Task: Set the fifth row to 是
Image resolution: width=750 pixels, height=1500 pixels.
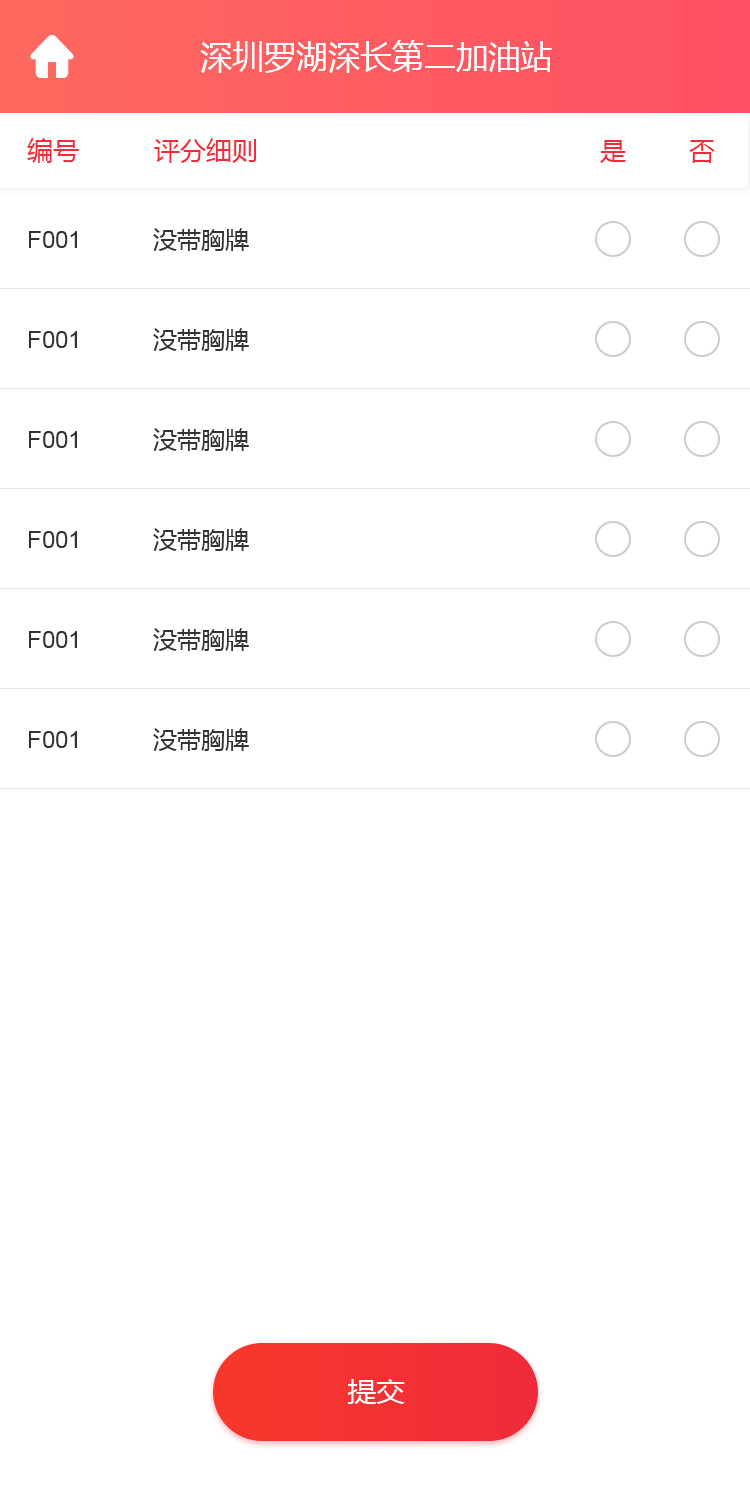Action: (x=613, y=639)
